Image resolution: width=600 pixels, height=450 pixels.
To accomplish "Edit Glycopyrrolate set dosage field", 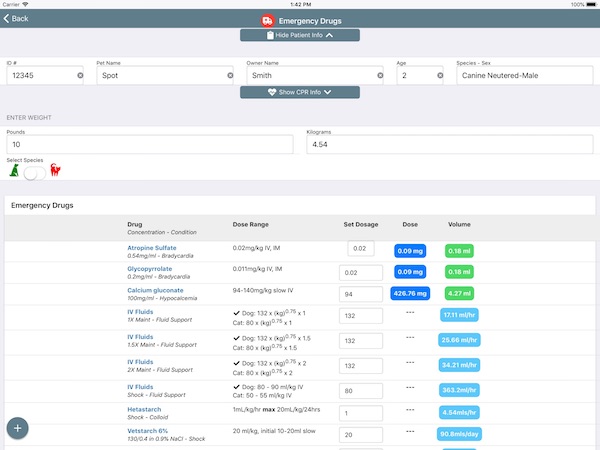I will coord(361,273).
